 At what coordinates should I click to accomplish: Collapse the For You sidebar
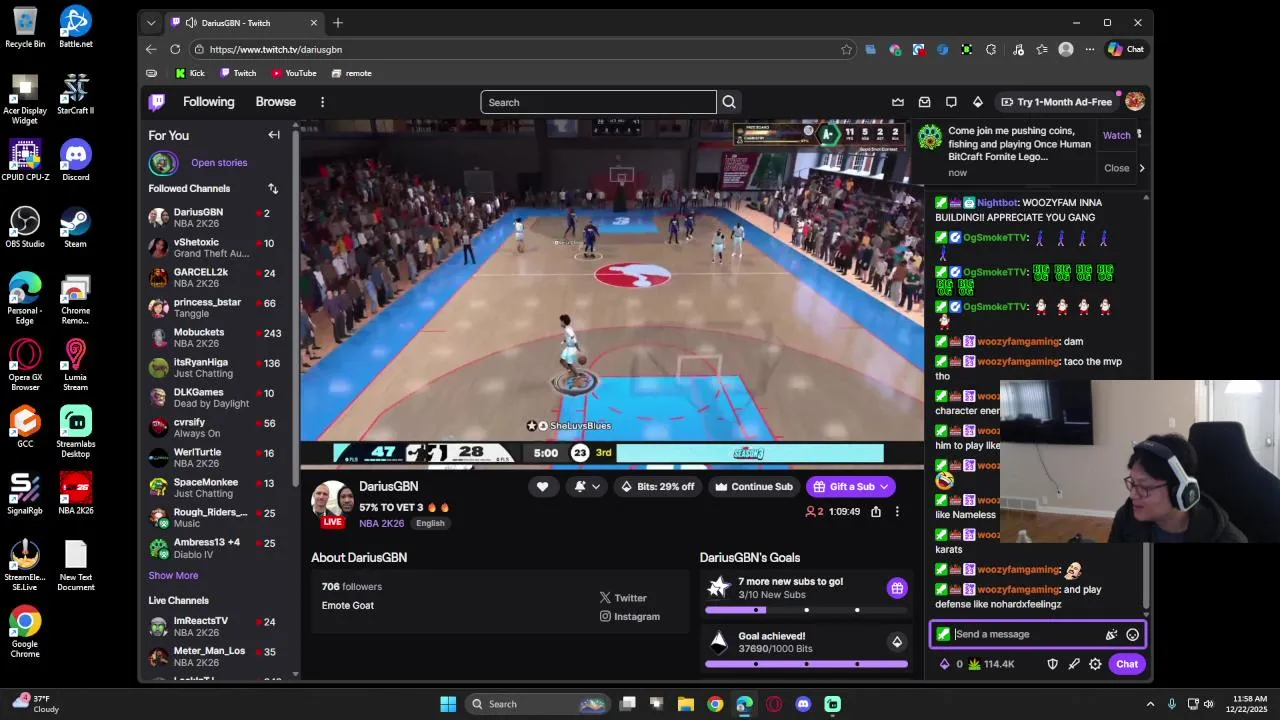[274, 135]
